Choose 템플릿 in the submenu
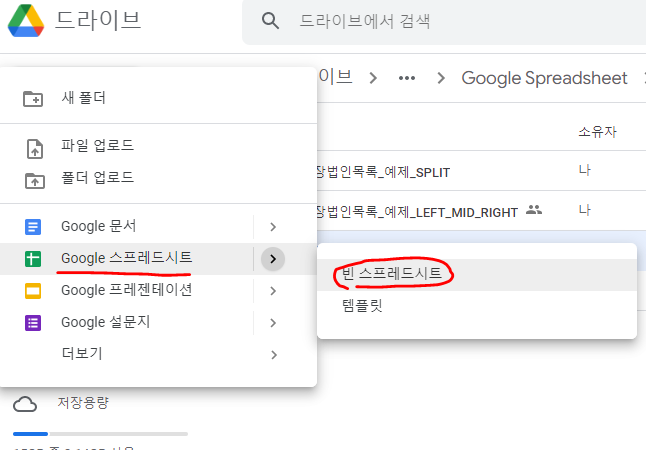The image size is (646, 450). tap(477, 306)
